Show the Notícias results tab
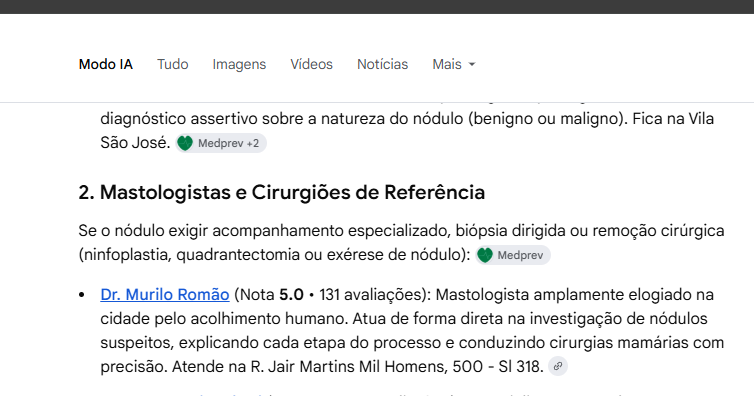Viewport: 754px width, 396px height. tap(382, 64)
